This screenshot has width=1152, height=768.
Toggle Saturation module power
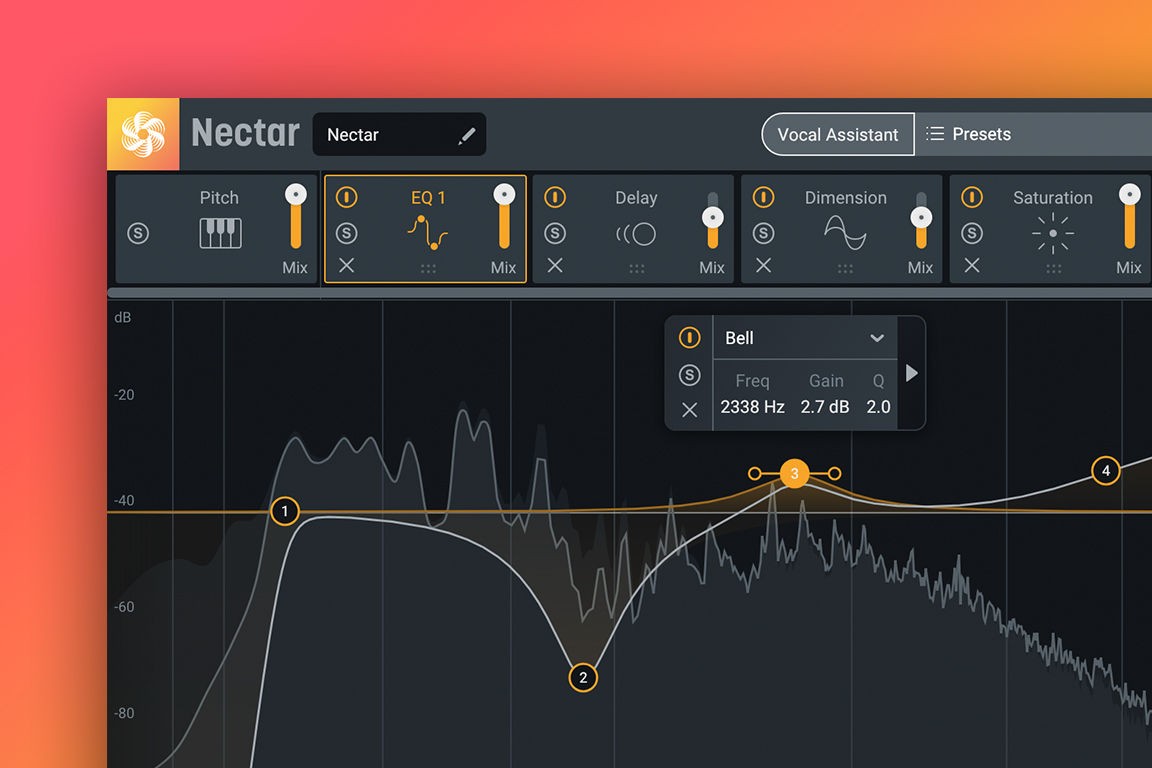point(972,197)
